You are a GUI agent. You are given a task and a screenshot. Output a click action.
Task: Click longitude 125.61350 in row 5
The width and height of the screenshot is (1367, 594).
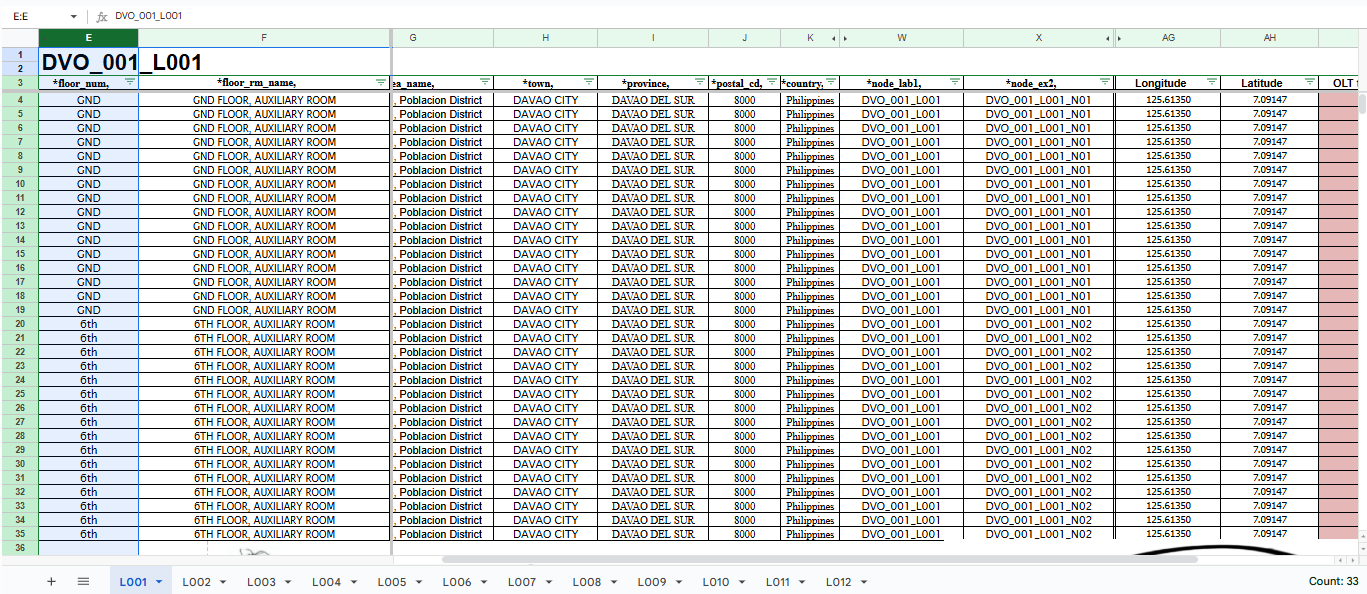(x=1168, y=114)
